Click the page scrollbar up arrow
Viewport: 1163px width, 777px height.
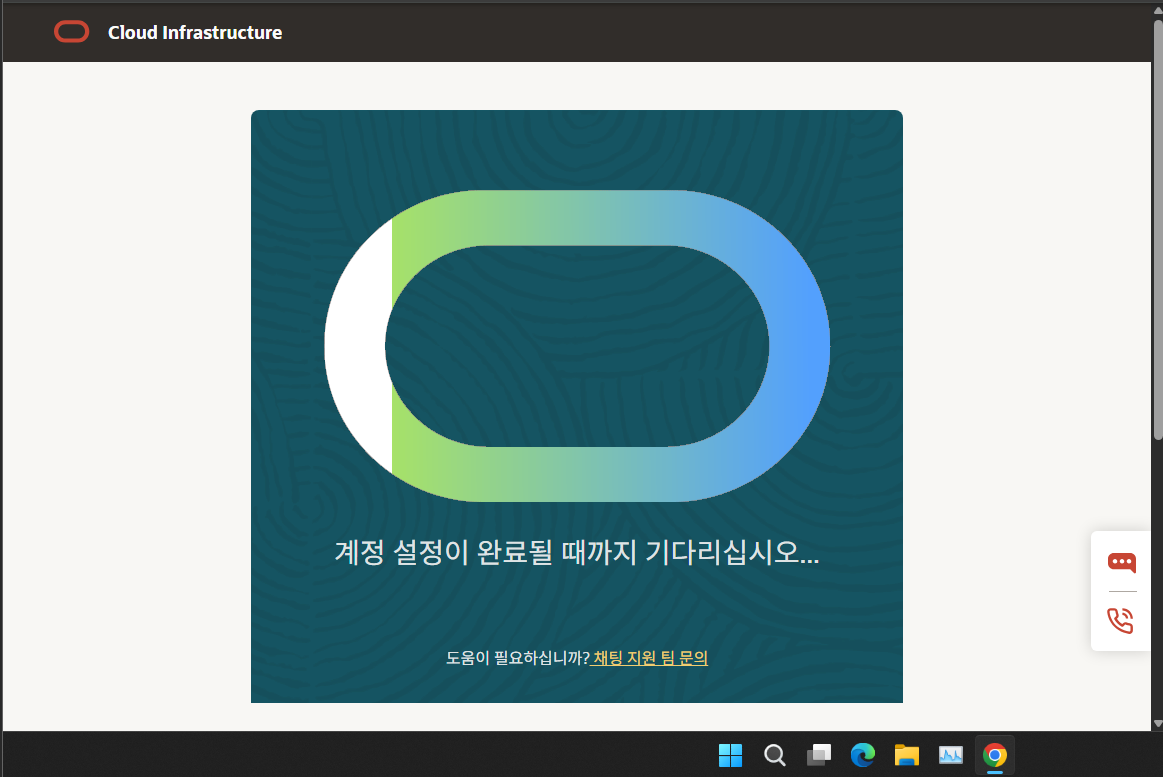click(x=1157, y=9)
